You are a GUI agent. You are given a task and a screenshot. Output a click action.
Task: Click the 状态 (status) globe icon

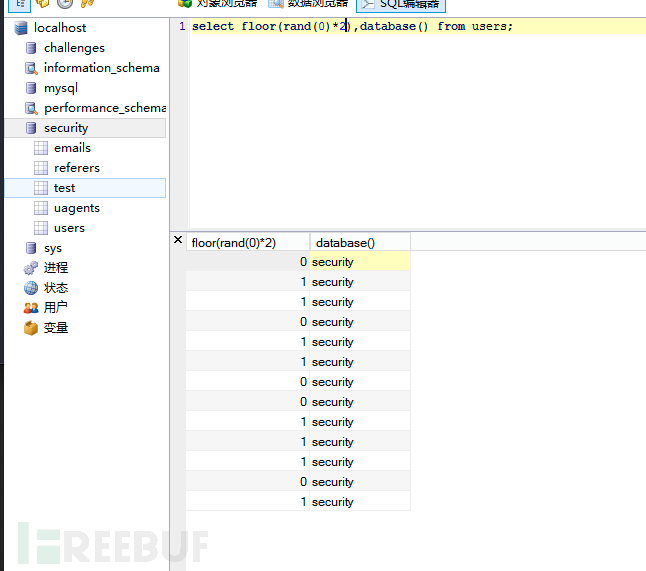pyautogui.click(x=31, y=288)
